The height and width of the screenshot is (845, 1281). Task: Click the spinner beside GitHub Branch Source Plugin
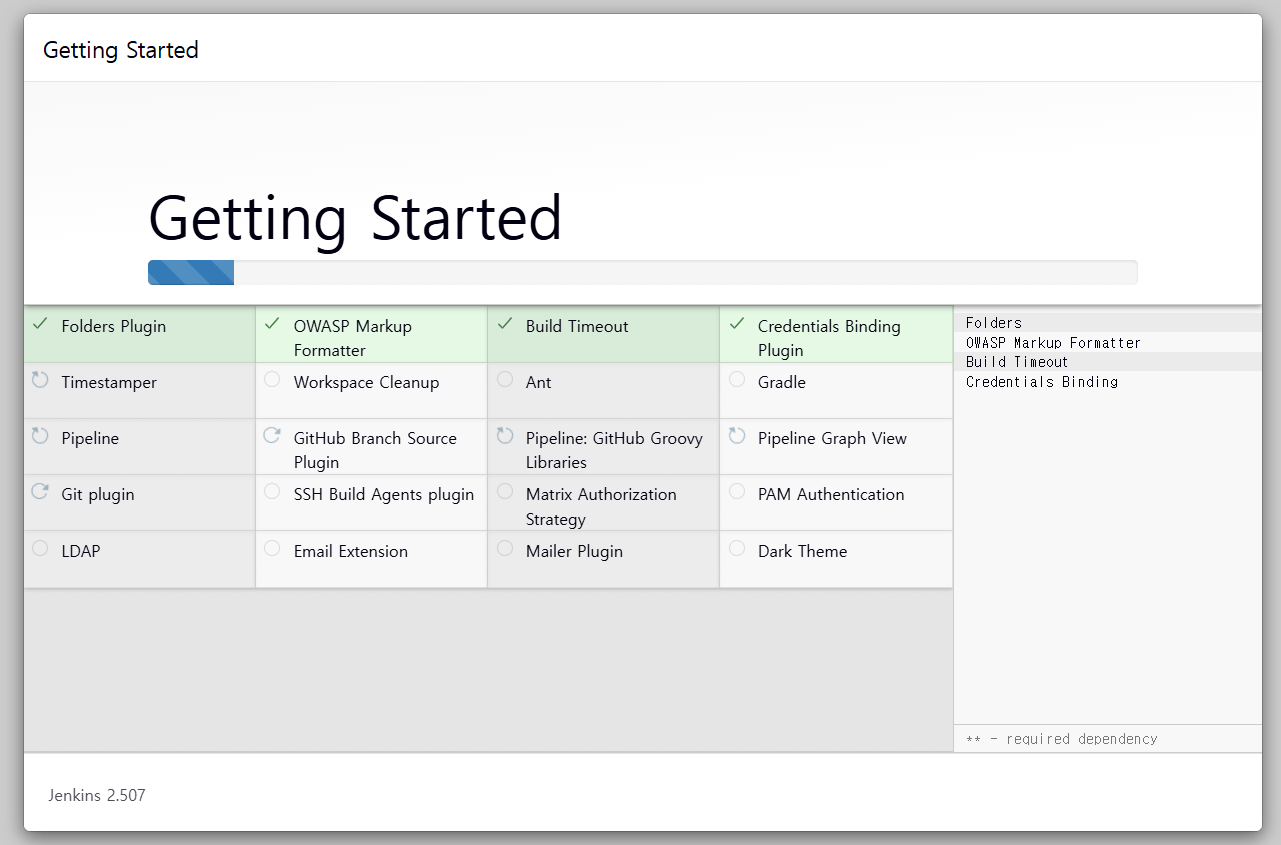[x=272, y=436]
